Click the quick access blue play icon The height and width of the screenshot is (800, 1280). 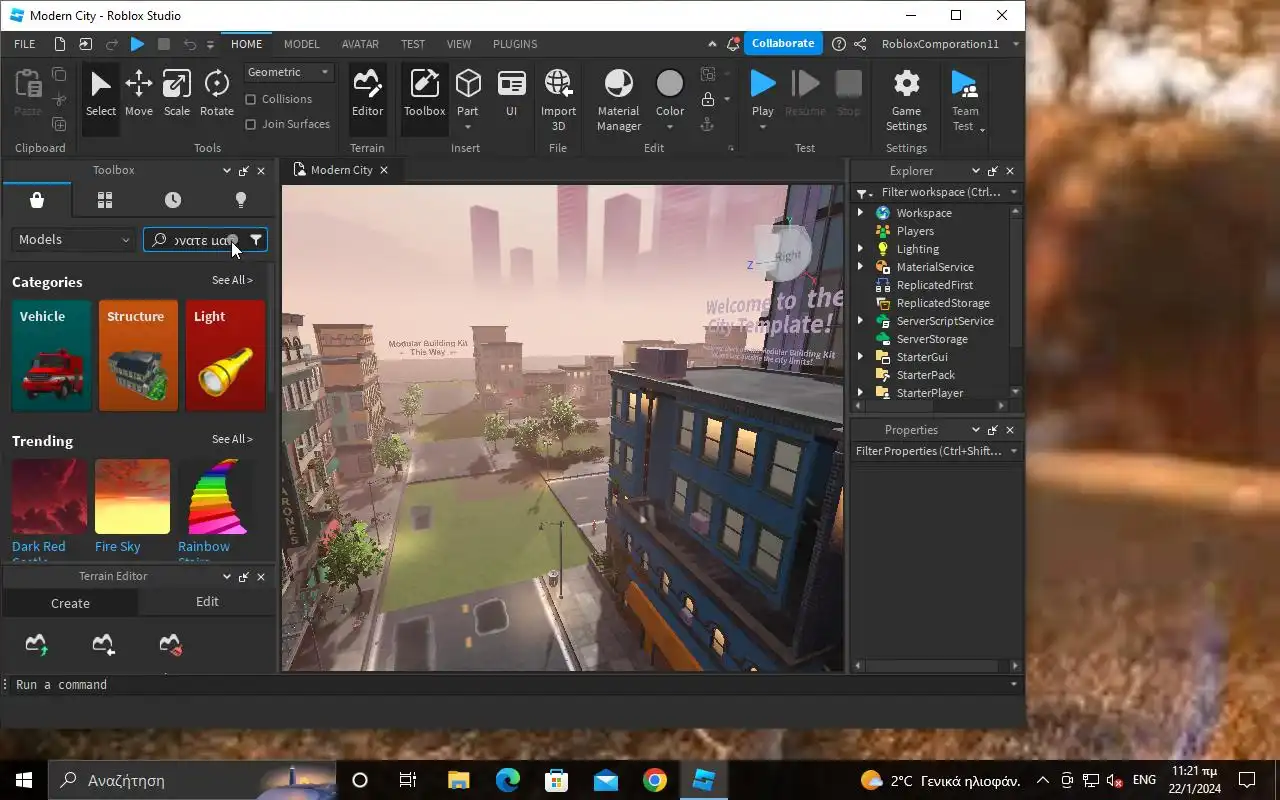point(138,44)
